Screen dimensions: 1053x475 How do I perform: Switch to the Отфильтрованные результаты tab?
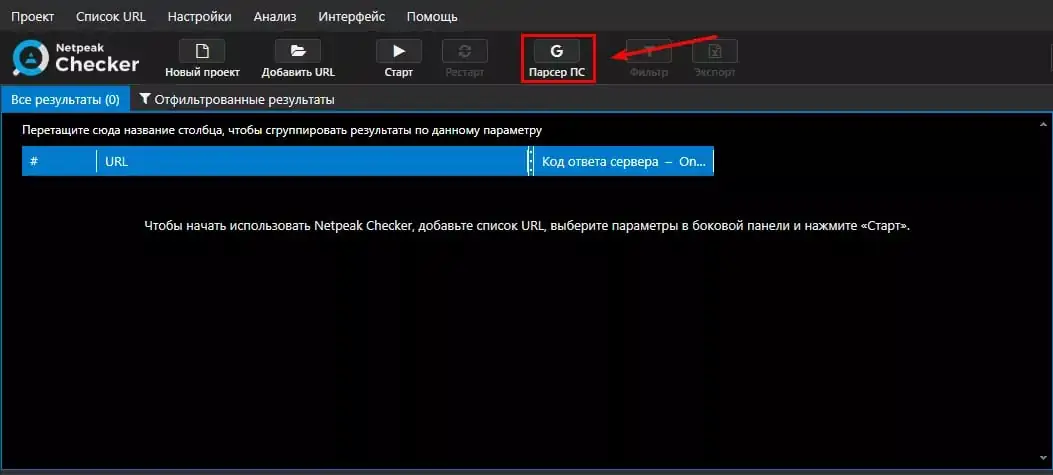[x=237, y=99]
